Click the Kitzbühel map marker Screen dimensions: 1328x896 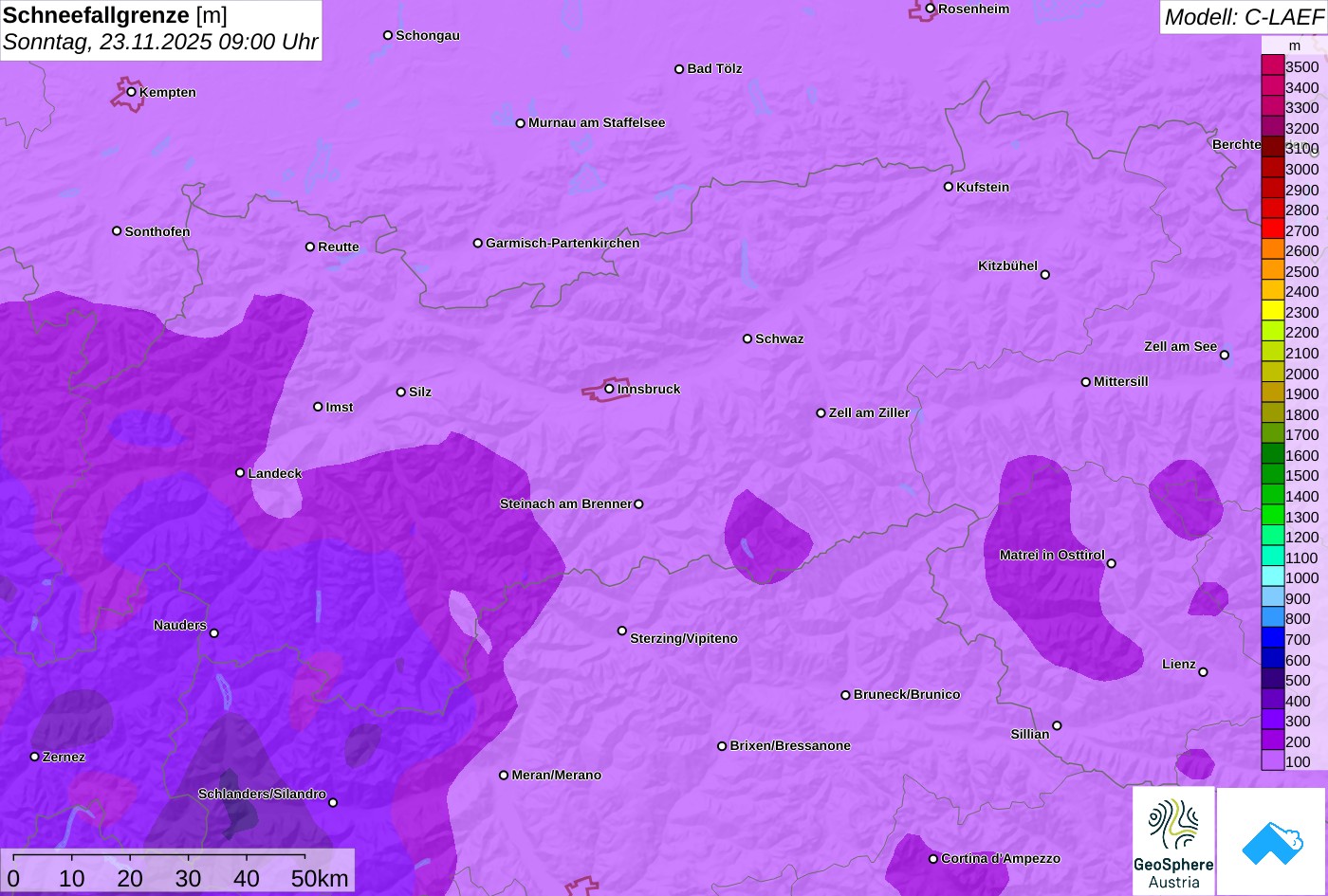[1045, 275]
